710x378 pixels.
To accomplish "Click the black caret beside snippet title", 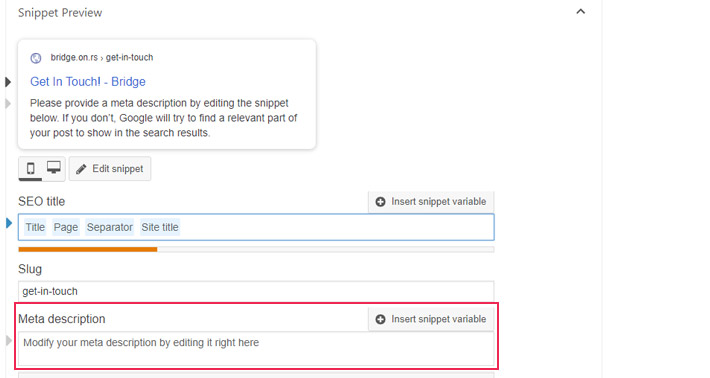I will pos(8,82).
